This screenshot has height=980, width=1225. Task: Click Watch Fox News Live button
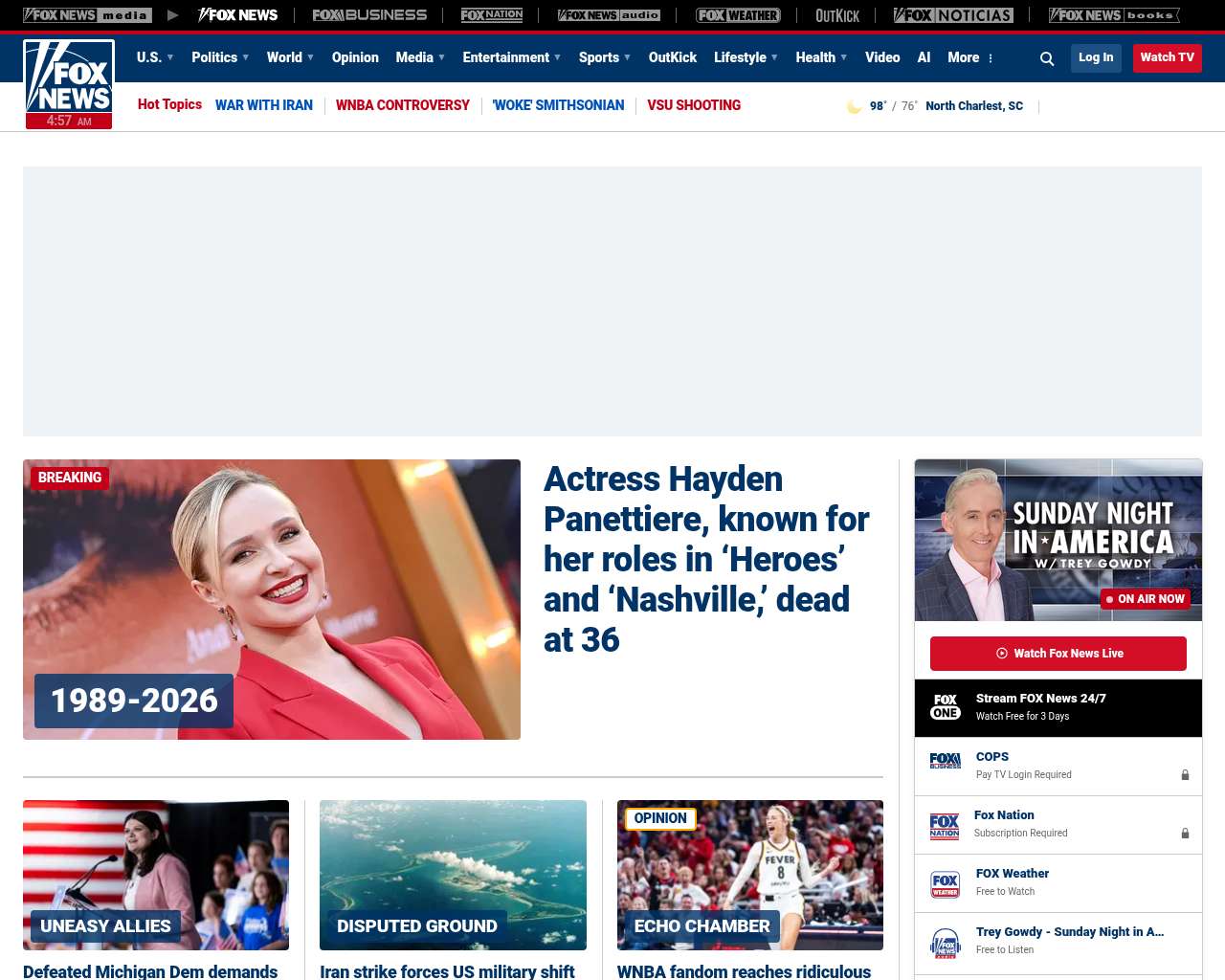pyautogui.click(x=1058, y=654)
